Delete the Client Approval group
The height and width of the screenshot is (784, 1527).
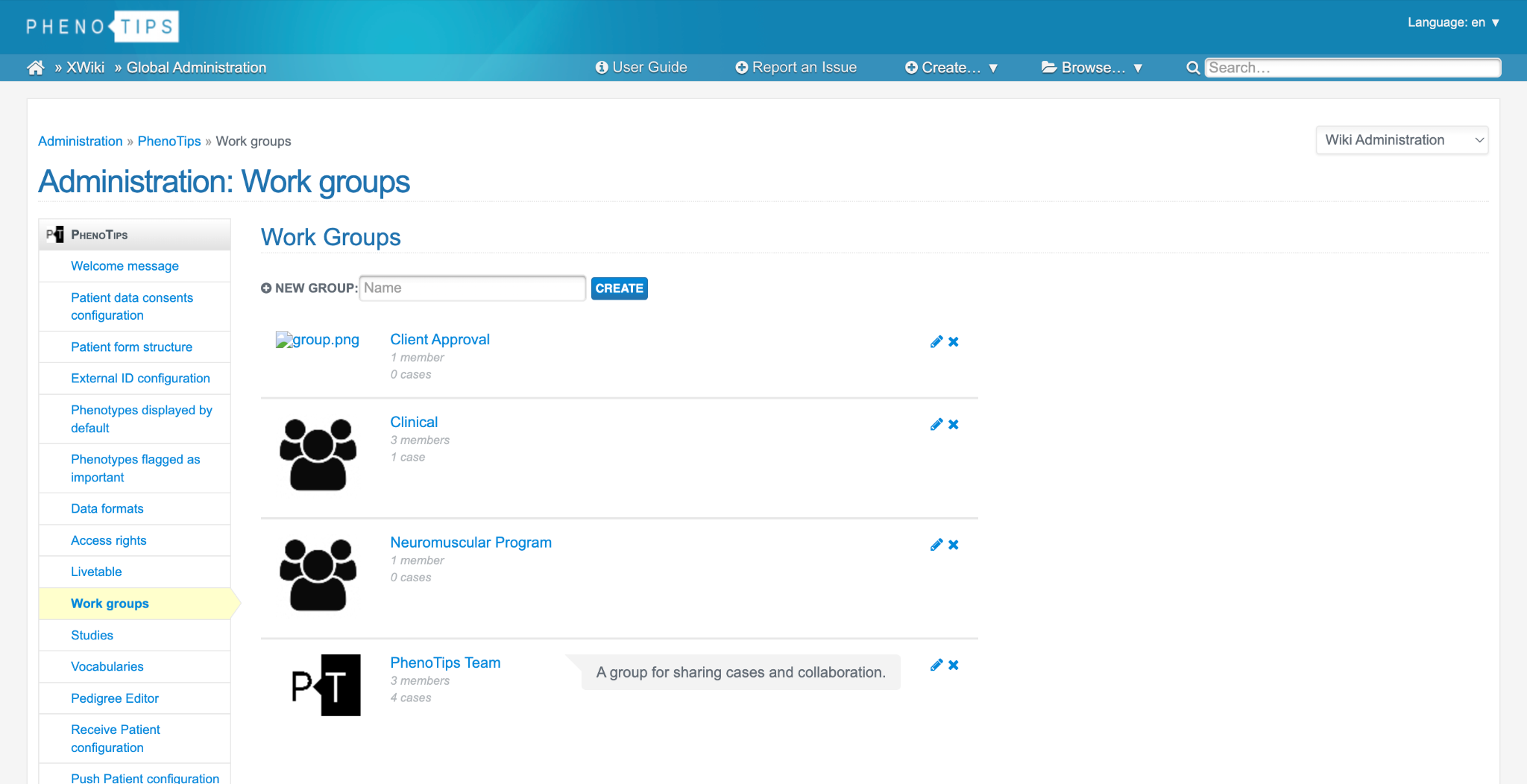[954, 342]
